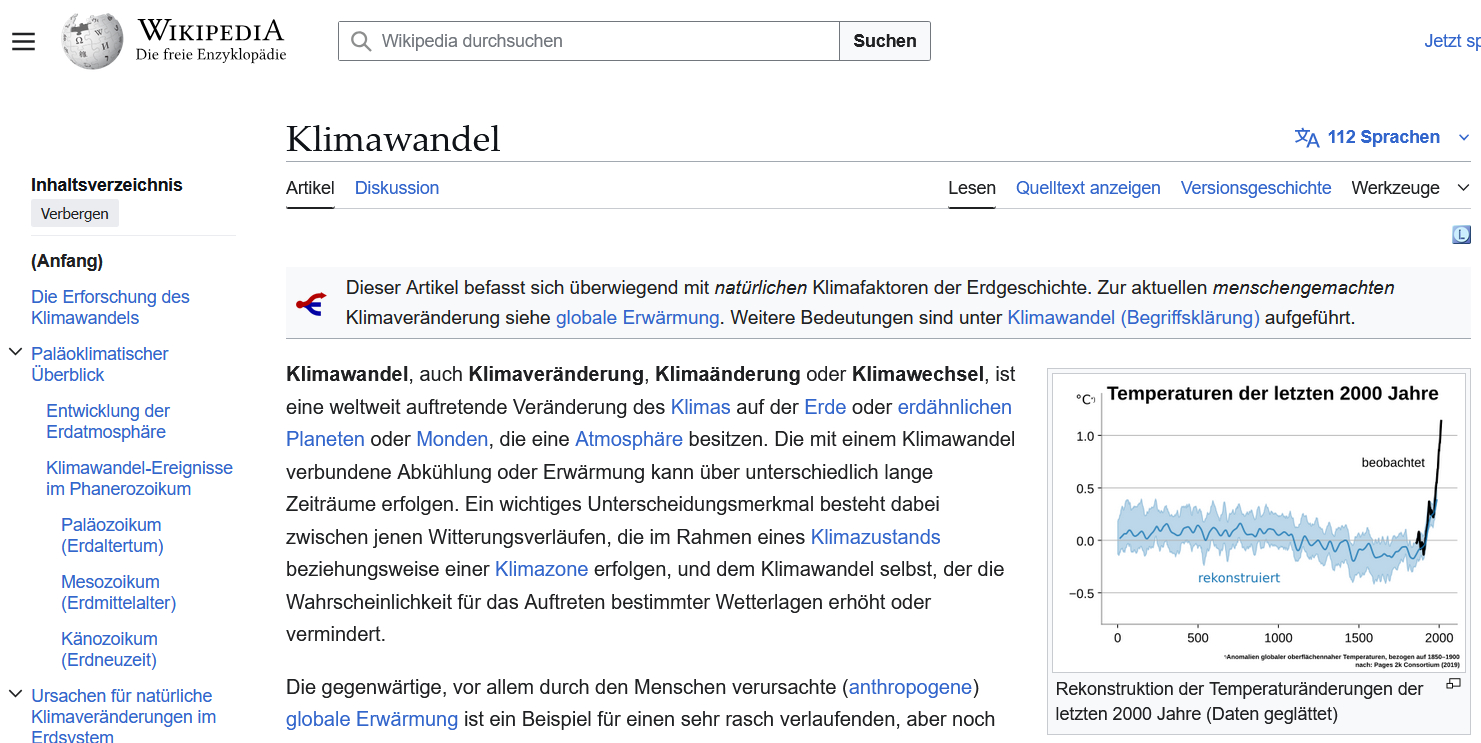Click the disambiguation fork icon
Image resolution: width=1481 pixels, height=743 pixels.
click(310, 304)
